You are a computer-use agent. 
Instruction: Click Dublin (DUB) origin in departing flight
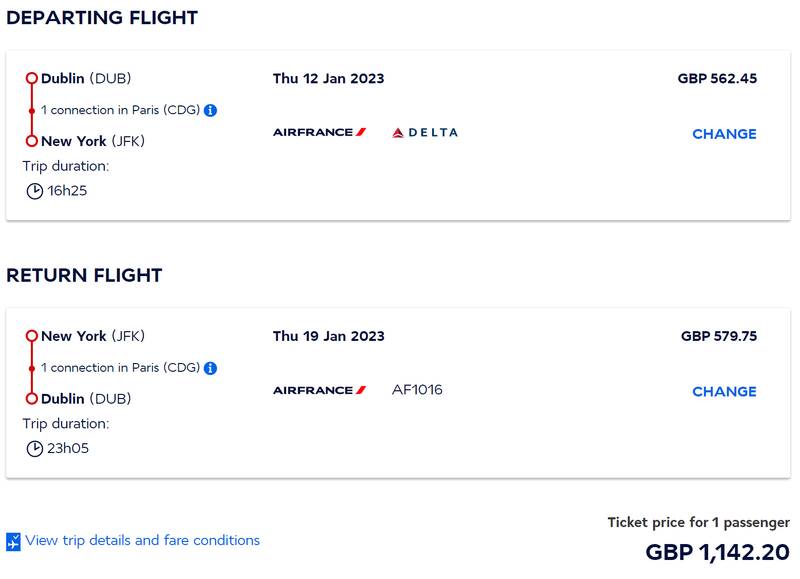coord(86,79)
